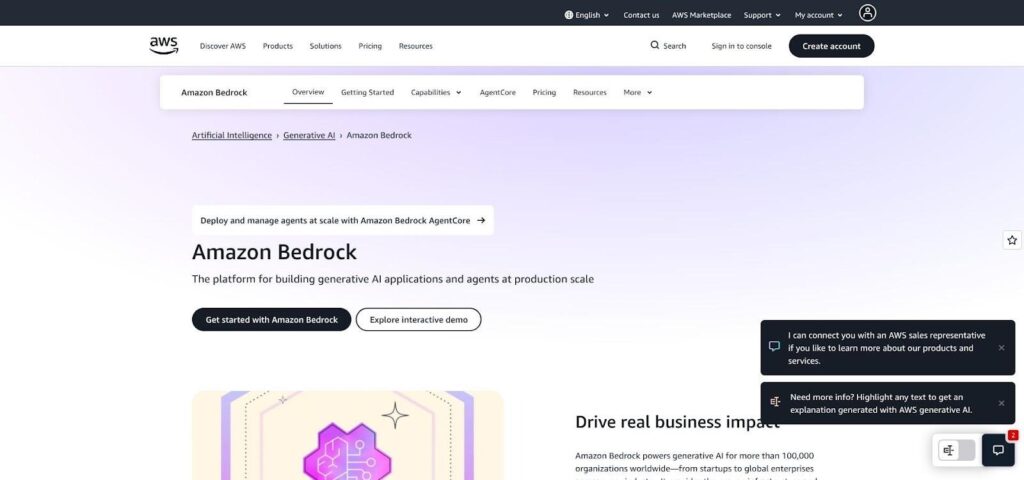
Task: Switch to the Getting Started tab
Action: pos(367,92)
